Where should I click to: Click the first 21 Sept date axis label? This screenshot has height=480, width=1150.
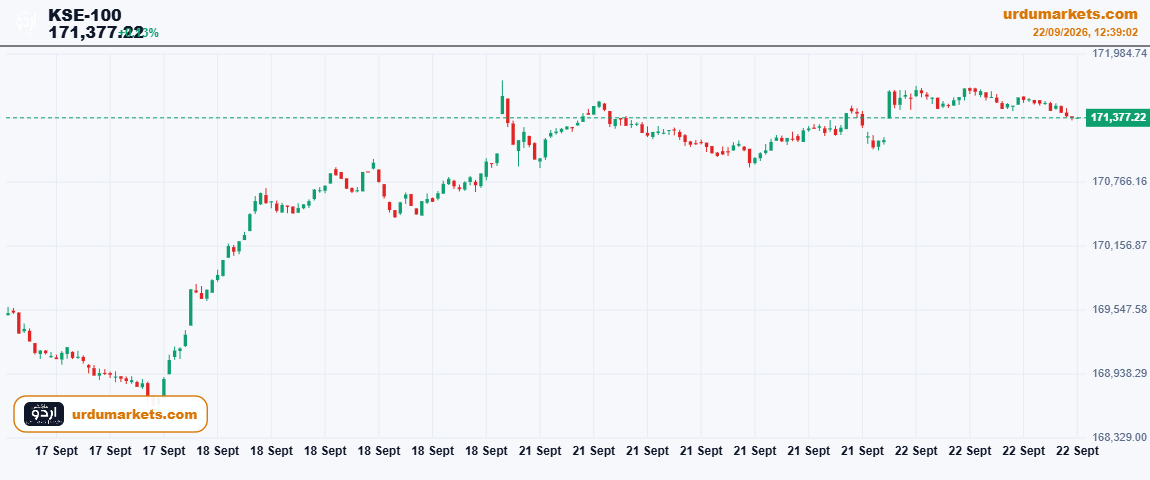pos(540,451)
